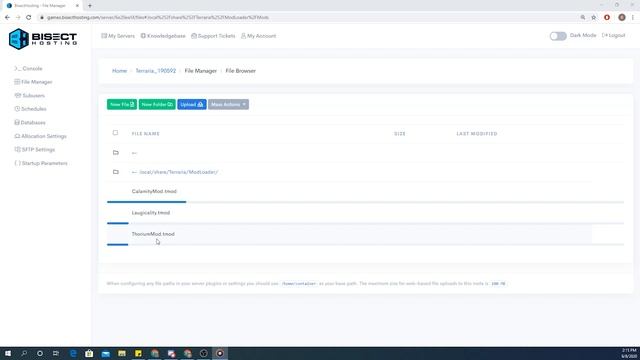Tick the select-all files checkbox
Viewport: 640px width, 360px height.
click(115, 133)
